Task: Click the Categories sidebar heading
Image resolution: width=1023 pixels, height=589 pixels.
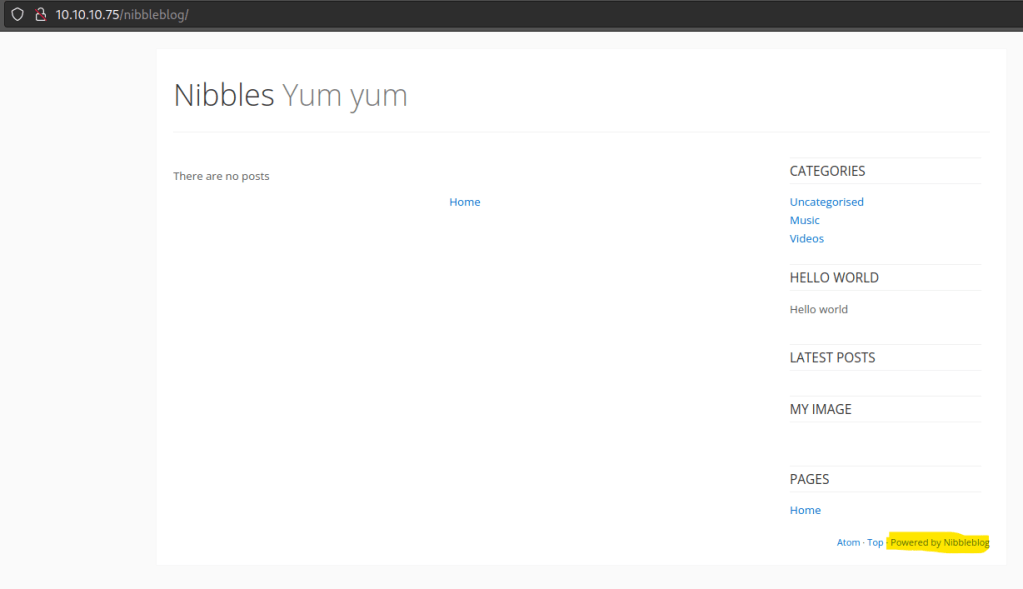Action: pyautogui.click(x=827, y=171)
